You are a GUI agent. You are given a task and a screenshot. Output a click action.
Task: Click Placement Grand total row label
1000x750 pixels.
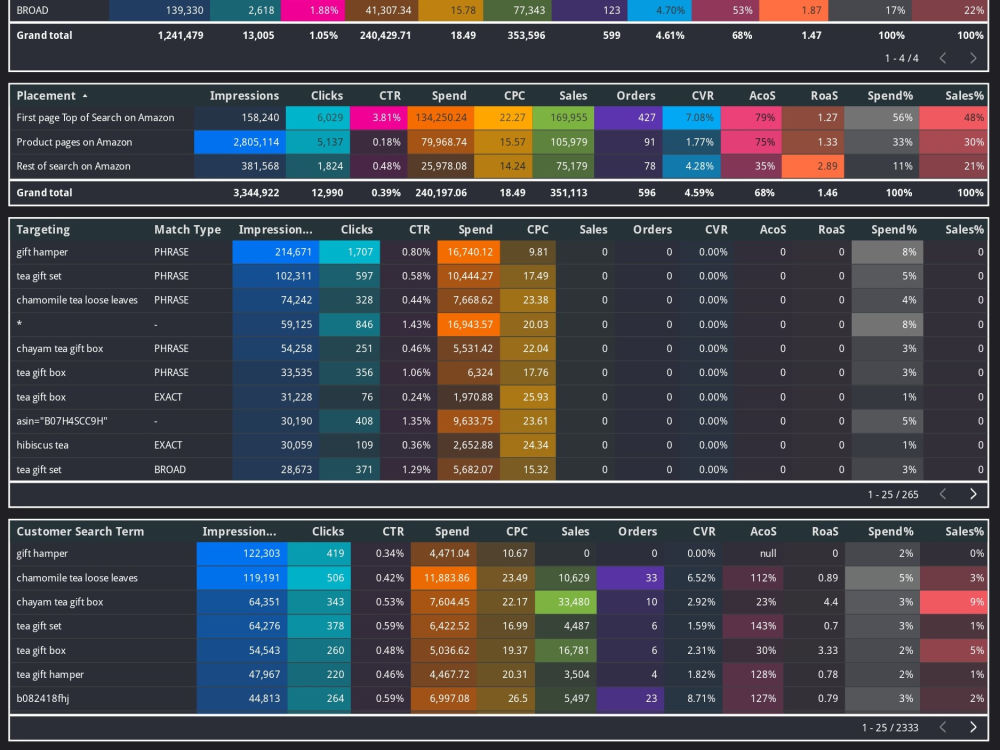(44, 193)
